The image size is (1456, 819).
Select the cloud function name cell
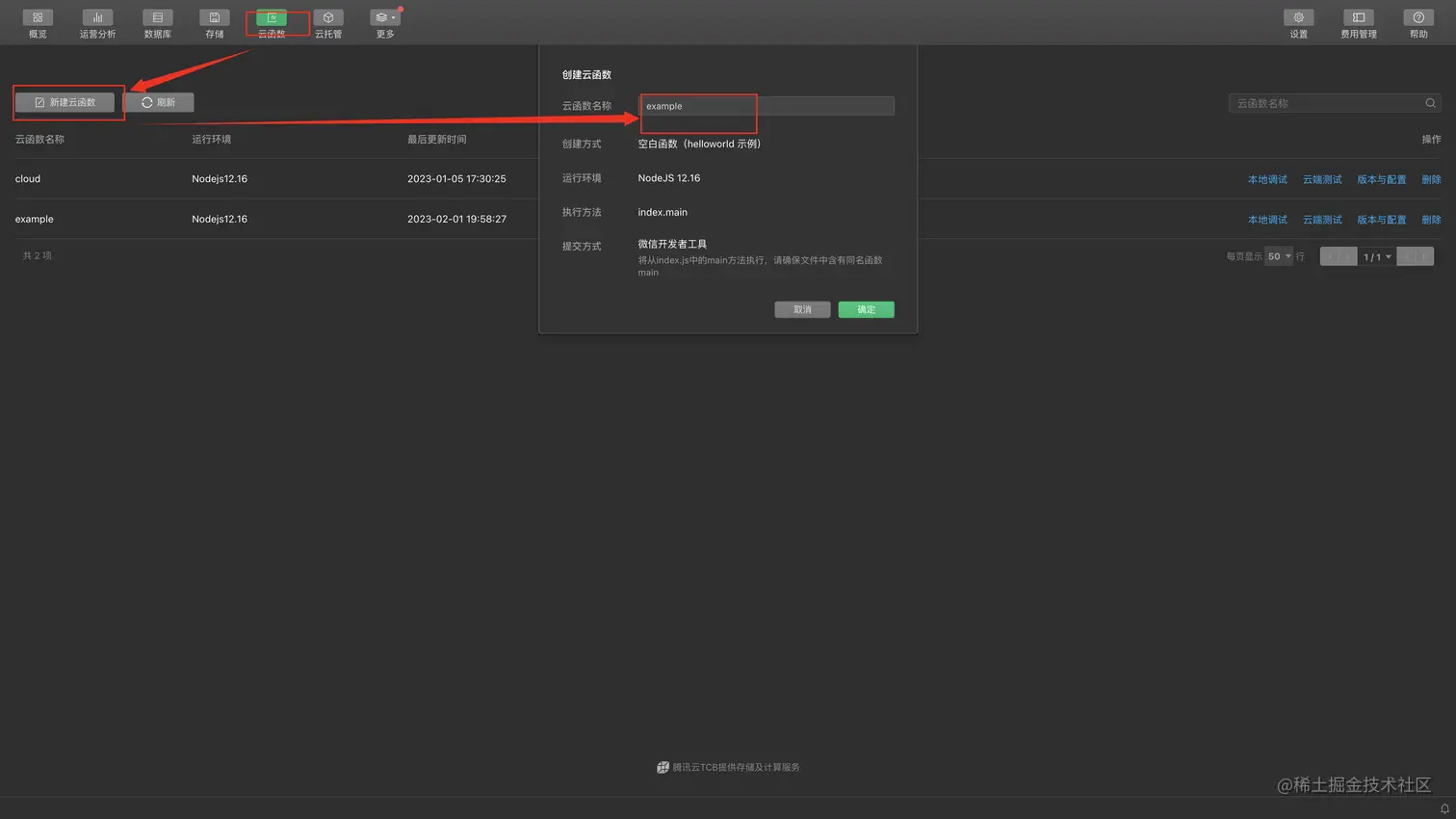(28, 179)
